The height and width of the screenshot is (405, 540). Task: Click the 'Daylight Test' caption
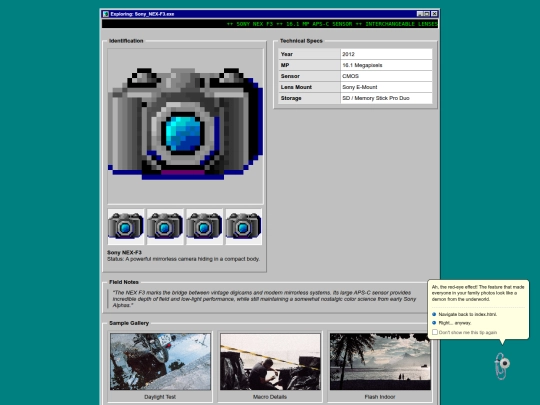tap(160, 397)
